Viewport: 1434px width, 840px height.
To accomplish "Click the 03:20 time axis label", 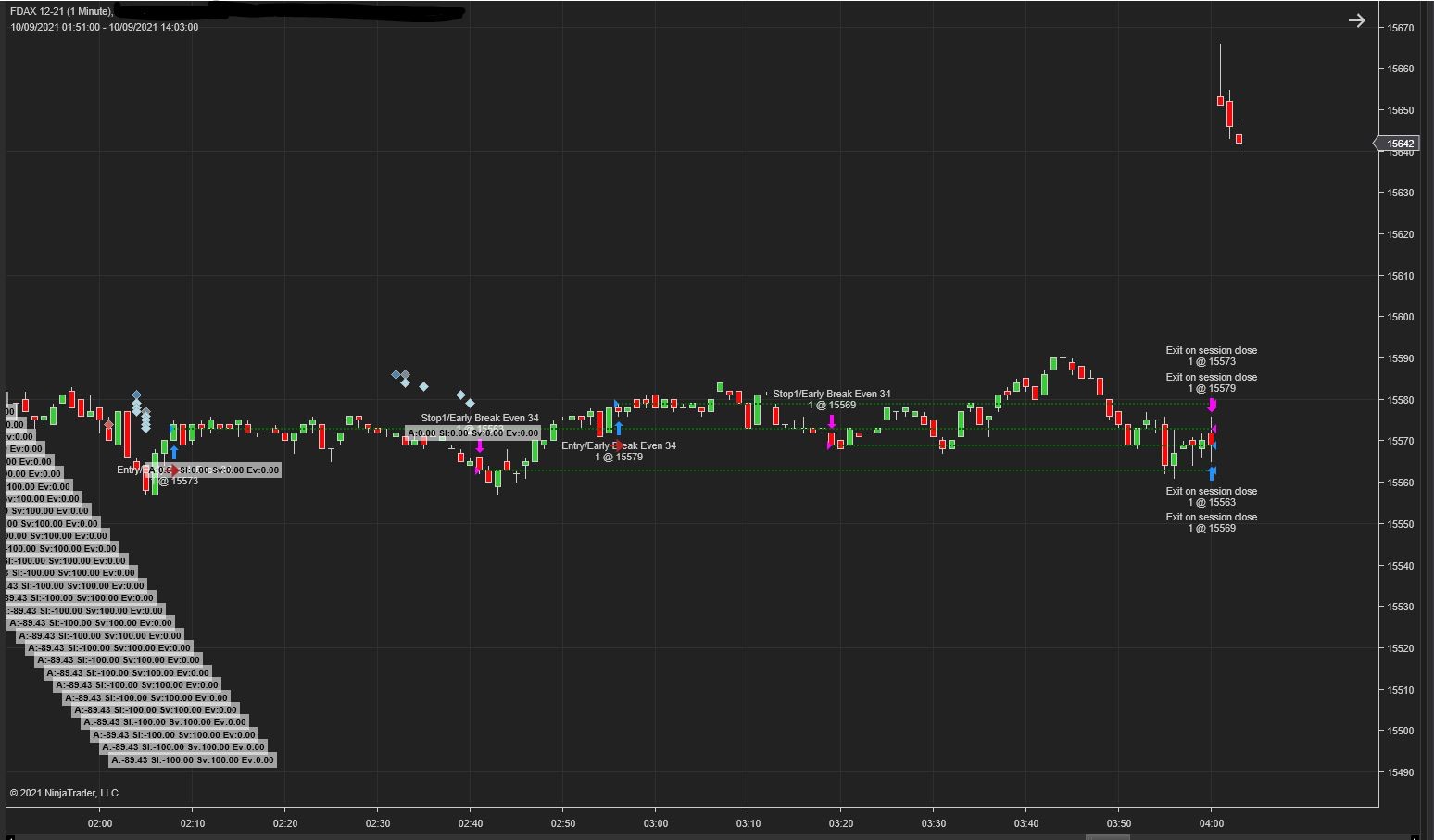I will 841,823.
